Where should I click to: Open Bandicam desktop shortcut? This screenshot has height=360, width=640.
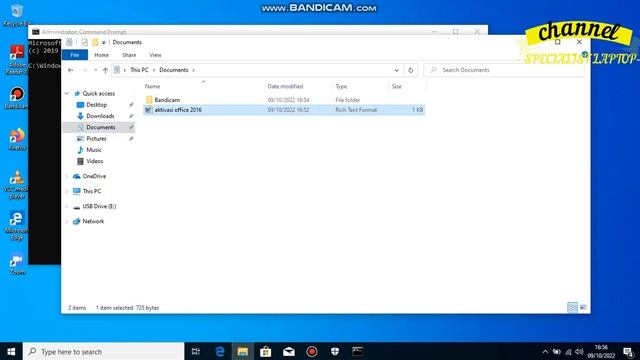[x=17, y=98]
